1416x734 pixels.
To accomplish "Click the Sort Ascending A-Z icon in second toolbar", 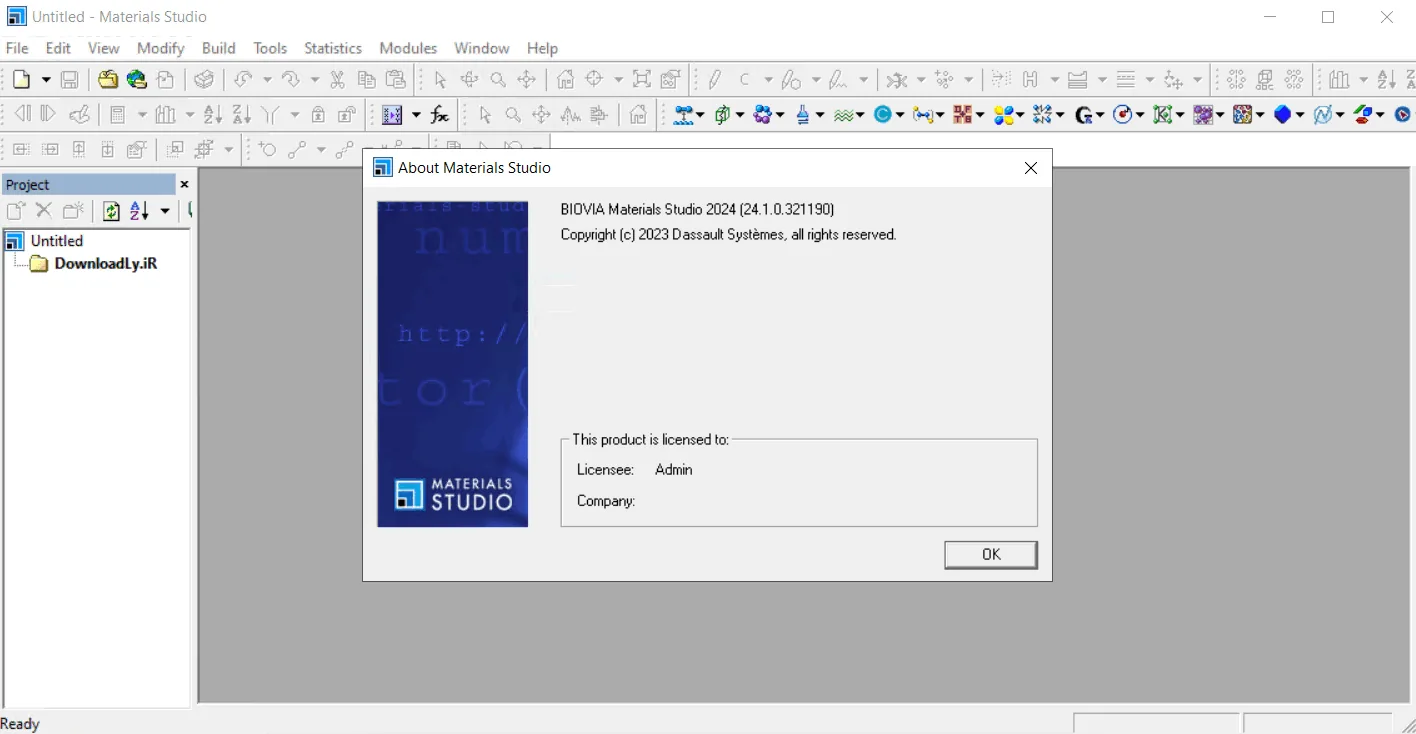I will coord(211,115).
